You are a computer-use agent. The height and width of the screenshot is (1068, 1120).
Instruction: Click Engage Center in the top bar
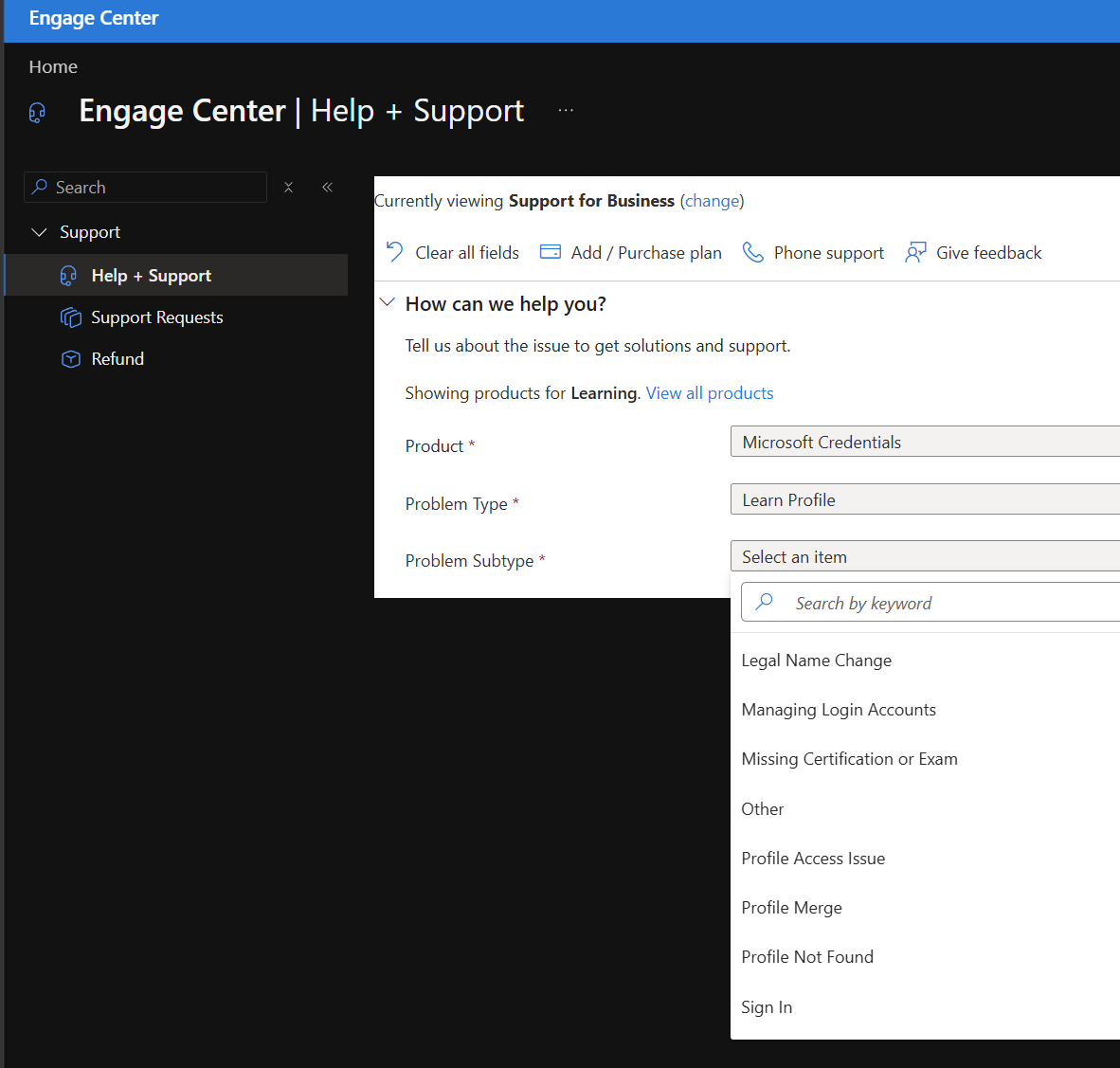(94, 19)
